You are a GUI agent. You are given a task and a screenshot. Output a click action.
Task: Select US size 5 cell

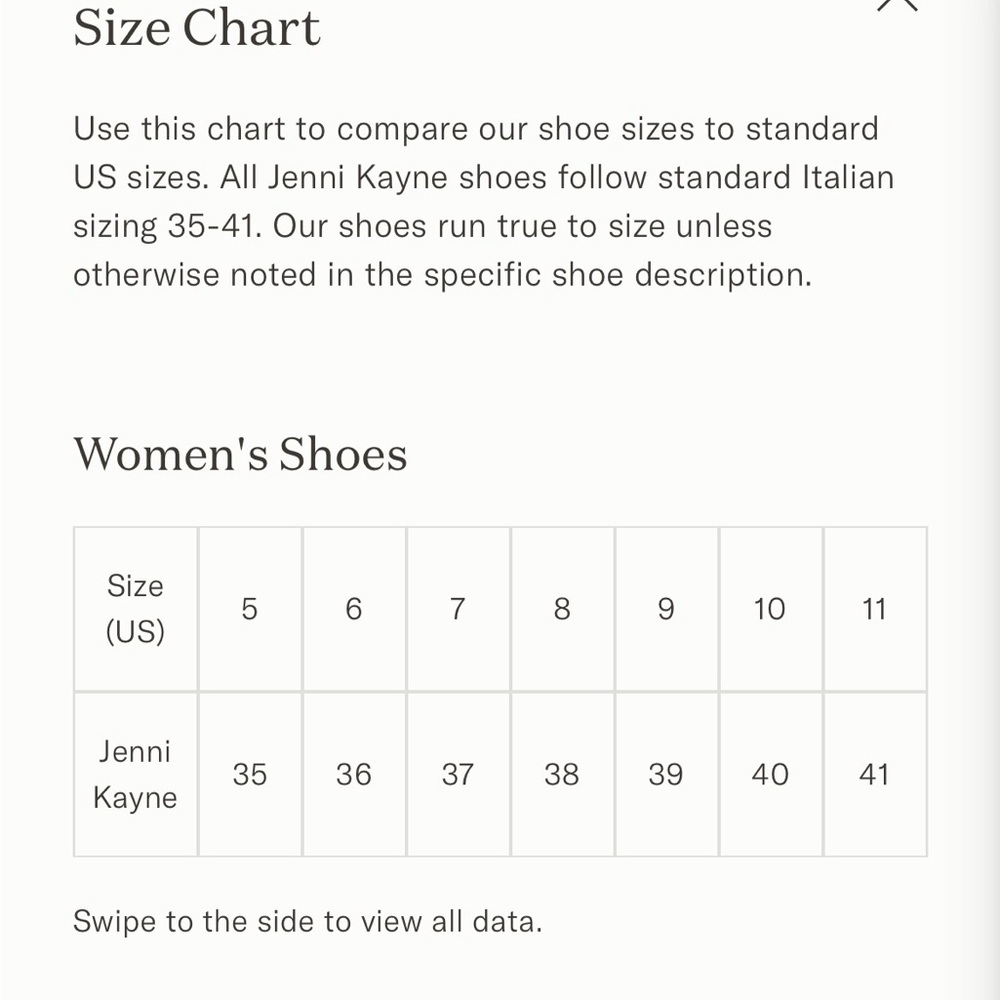[x=250, y=609]
